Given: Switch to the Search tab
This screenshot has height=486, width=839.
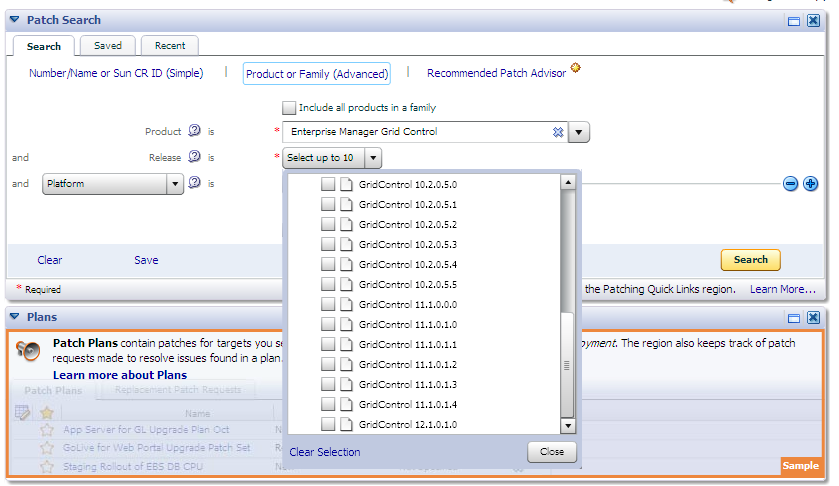Looking at the screenshot, I should (x=44, y=47).
